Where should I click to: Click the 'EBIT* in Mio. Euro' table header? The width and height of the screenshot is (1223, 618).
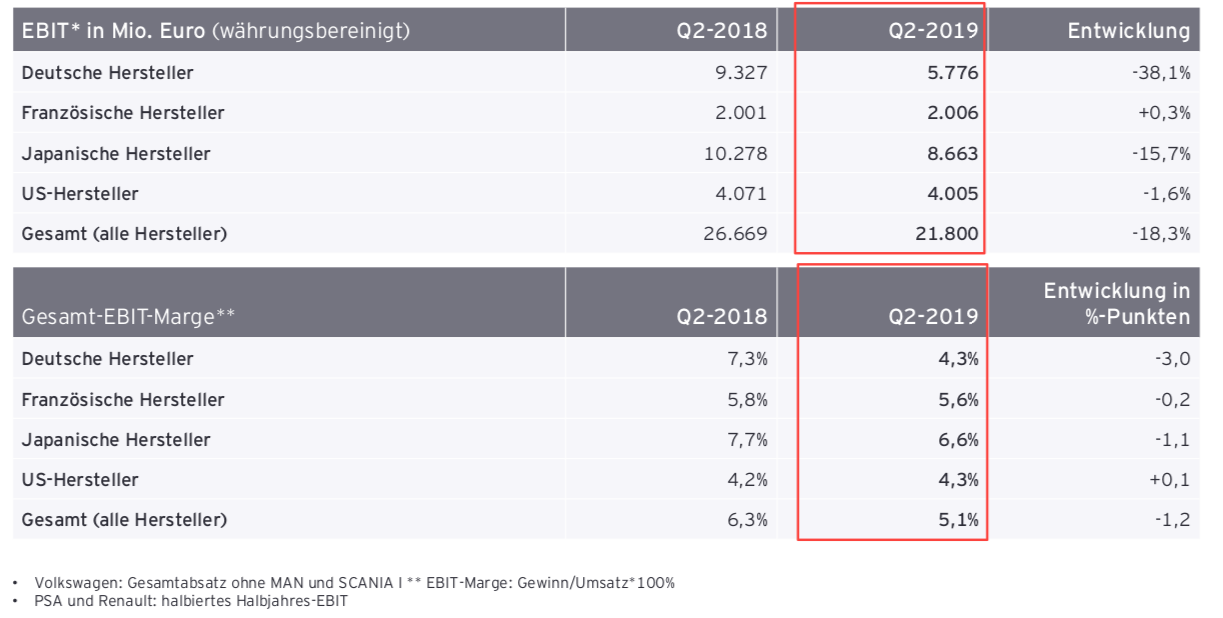coord(216,31)
